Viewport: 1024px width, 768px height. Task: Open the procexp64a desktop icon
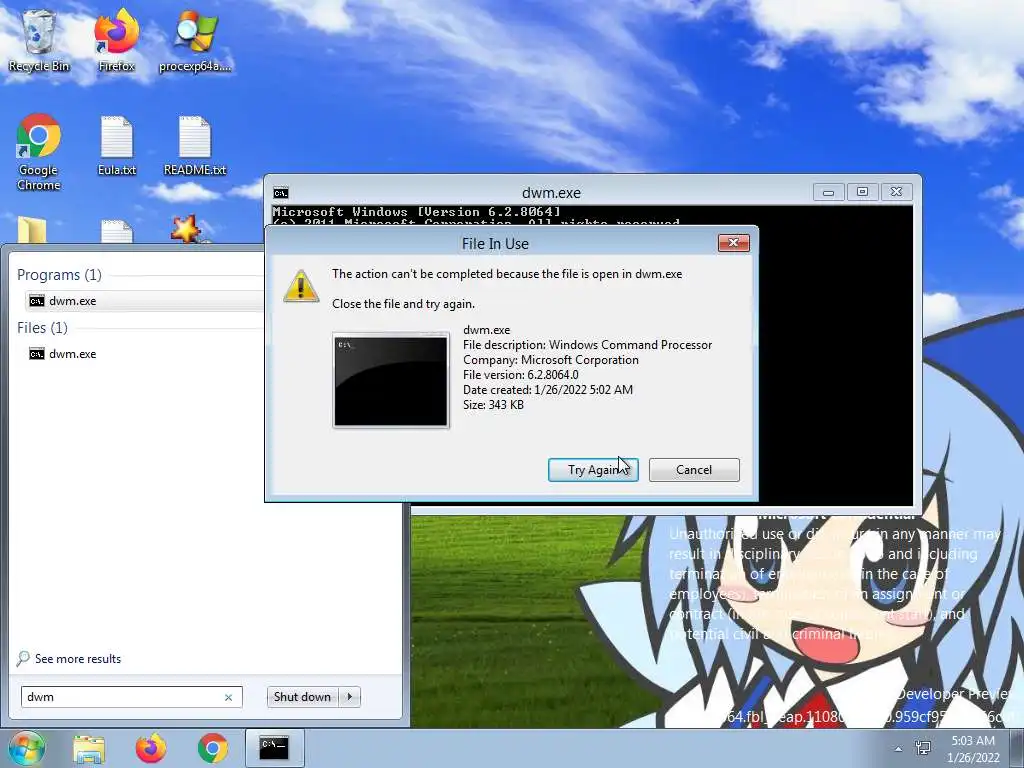(x=195, y=40)
